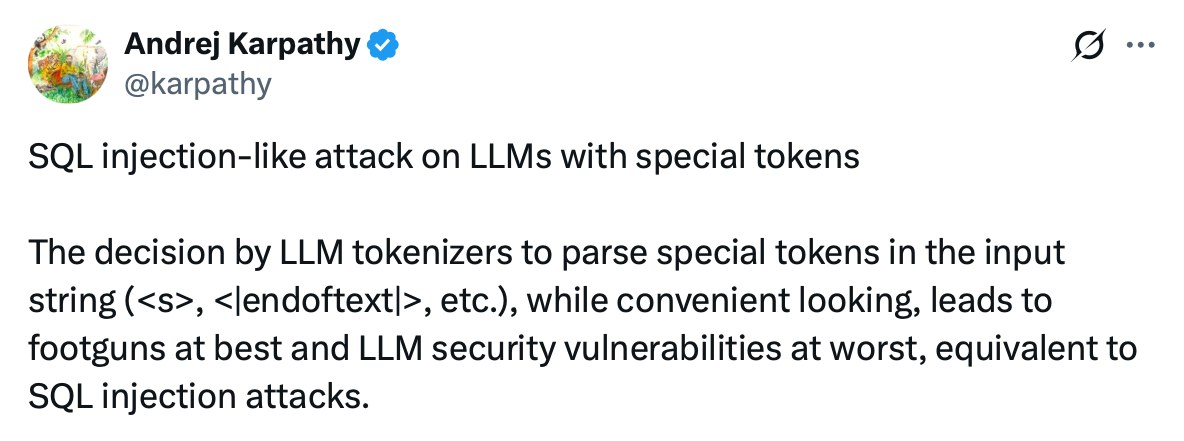Viewport: 1184px width, 441px height.
Task: Open the Andrej Karpathy display name link
Action: click(x=242, y=45)
